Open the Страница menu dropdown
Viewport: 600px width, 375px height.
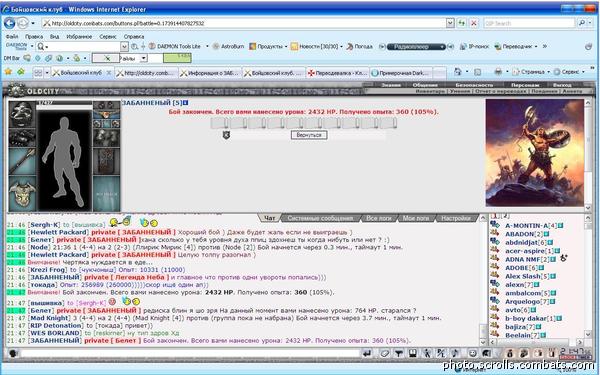coord(548,72)
